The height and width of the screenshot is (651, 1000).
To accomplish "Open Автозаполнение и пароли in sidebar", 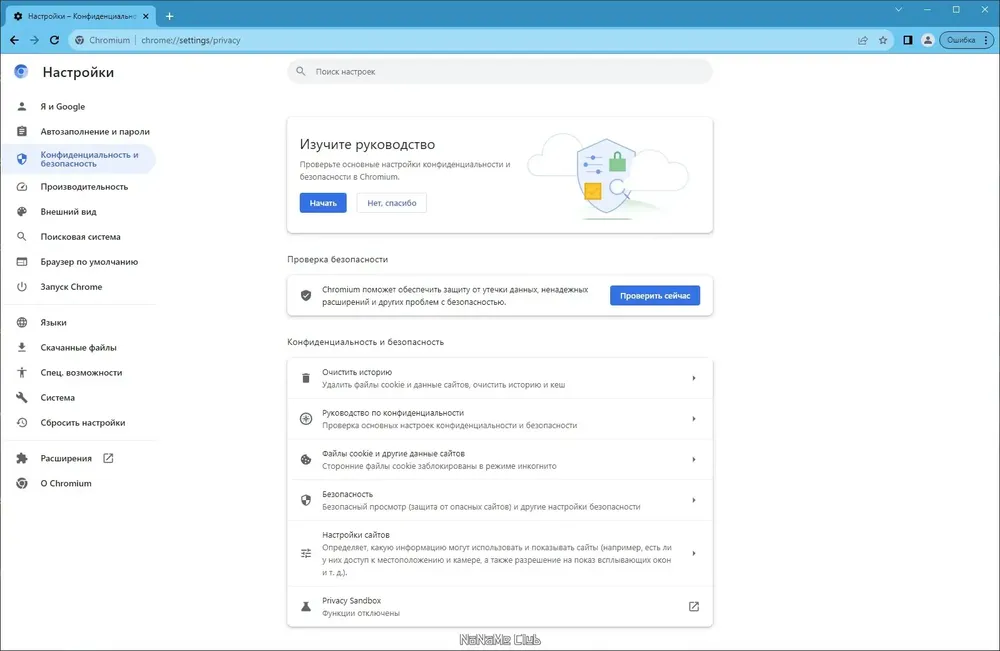I will click(x=95, y=132).
